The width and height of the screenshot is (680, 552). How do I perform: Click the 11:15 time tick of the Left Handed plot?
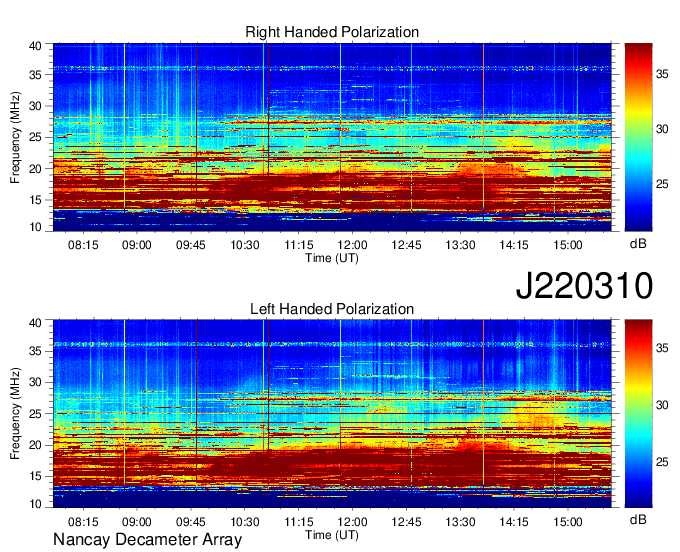tap(299, 522)
